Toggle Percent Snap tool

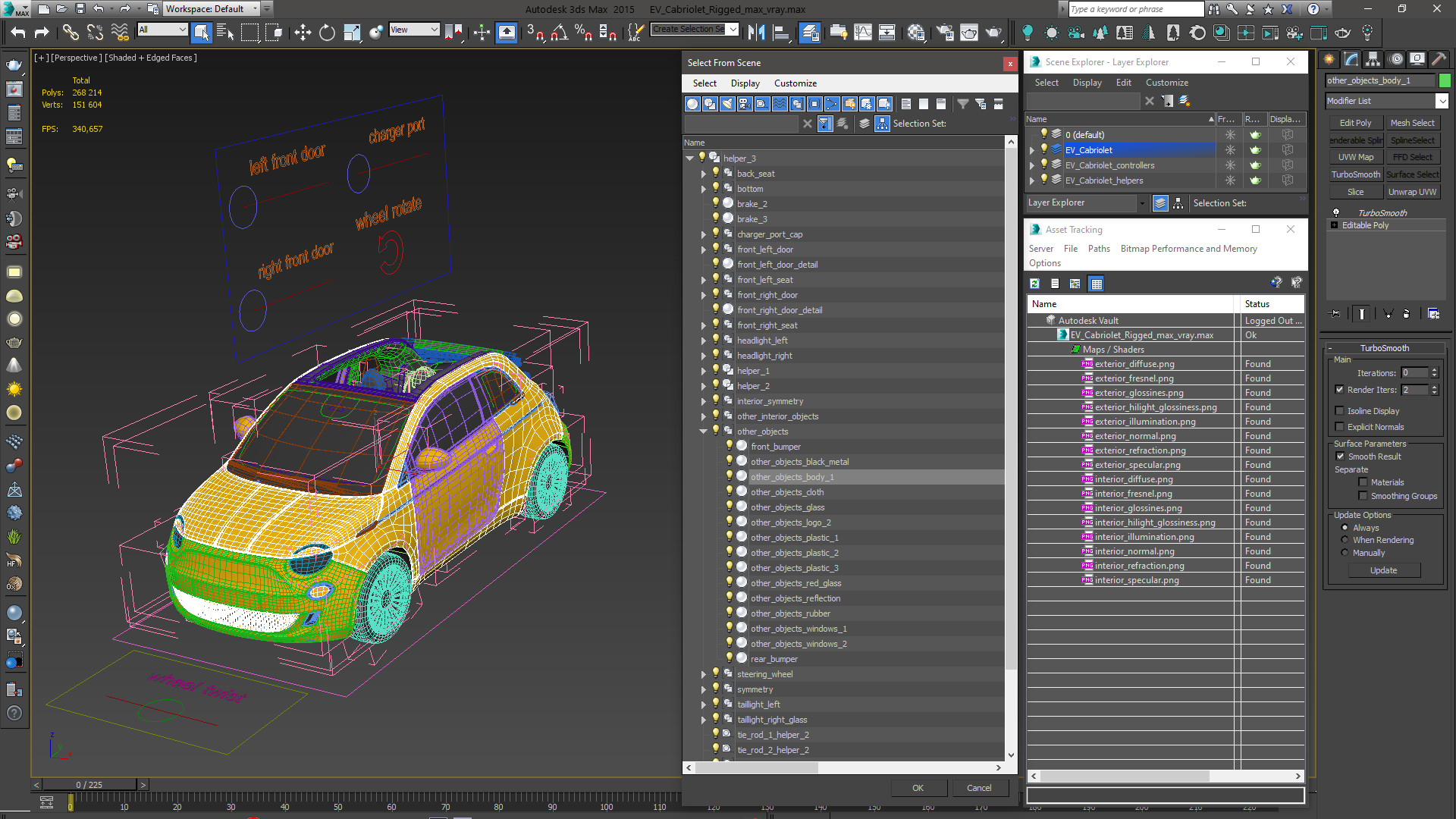pos(583,32)
